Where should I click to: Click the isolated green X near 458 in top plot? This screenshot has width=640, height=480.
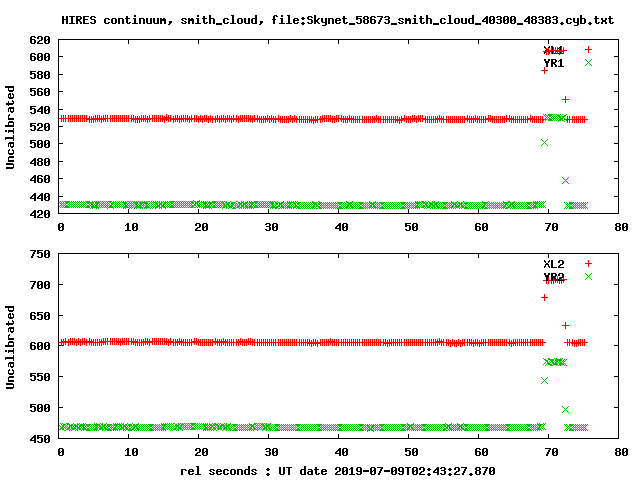[565, 180]
